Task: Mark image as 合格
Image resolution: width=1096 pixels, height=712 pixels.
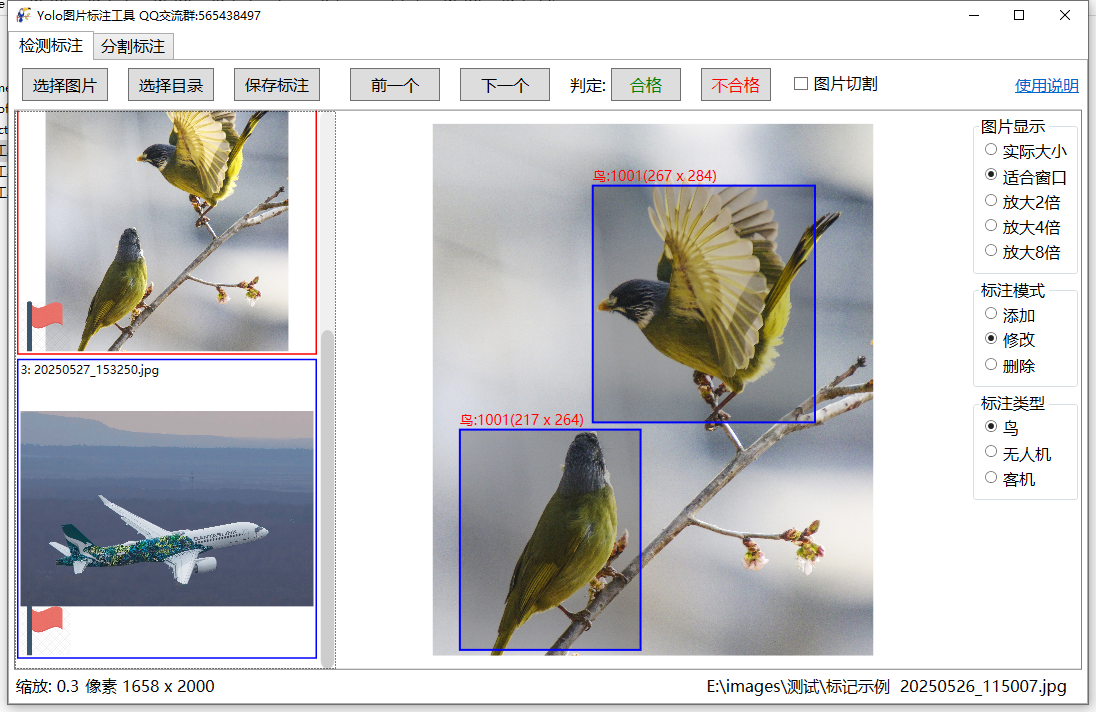Action: pos(646,85)
